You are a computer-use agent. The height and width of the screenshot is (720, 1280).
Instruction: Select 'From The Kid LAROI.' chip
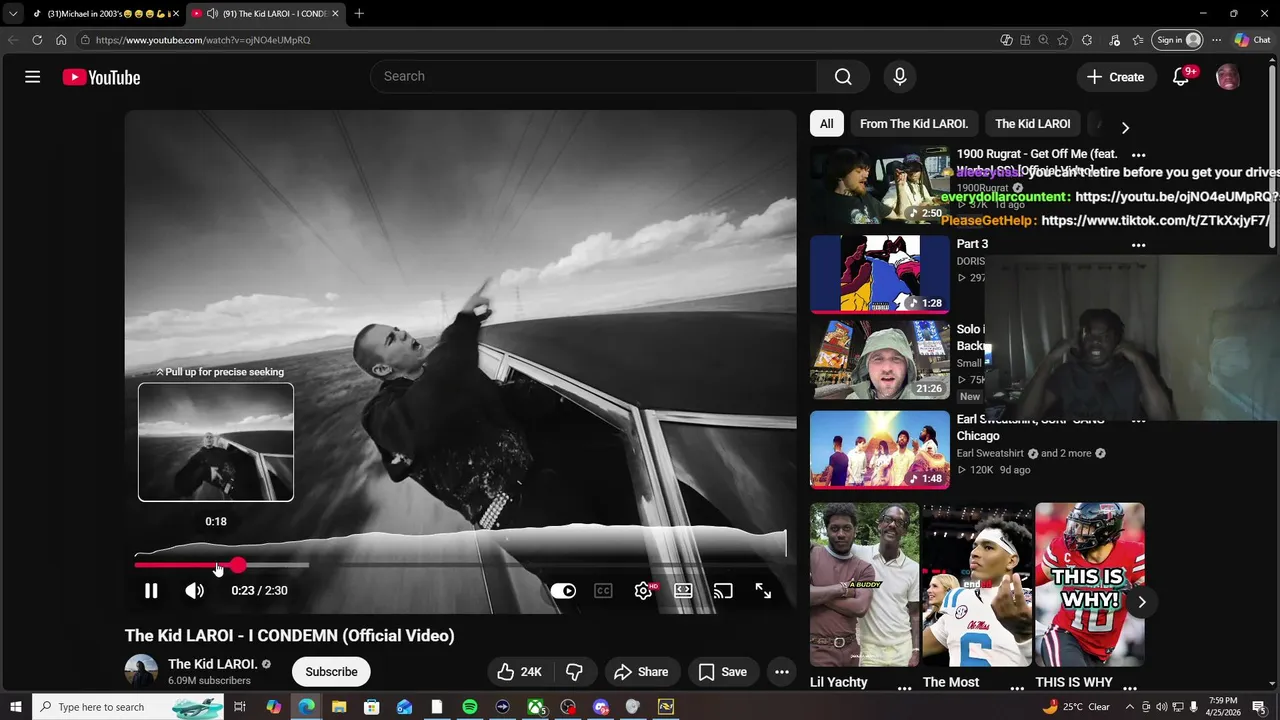[914, 124]
